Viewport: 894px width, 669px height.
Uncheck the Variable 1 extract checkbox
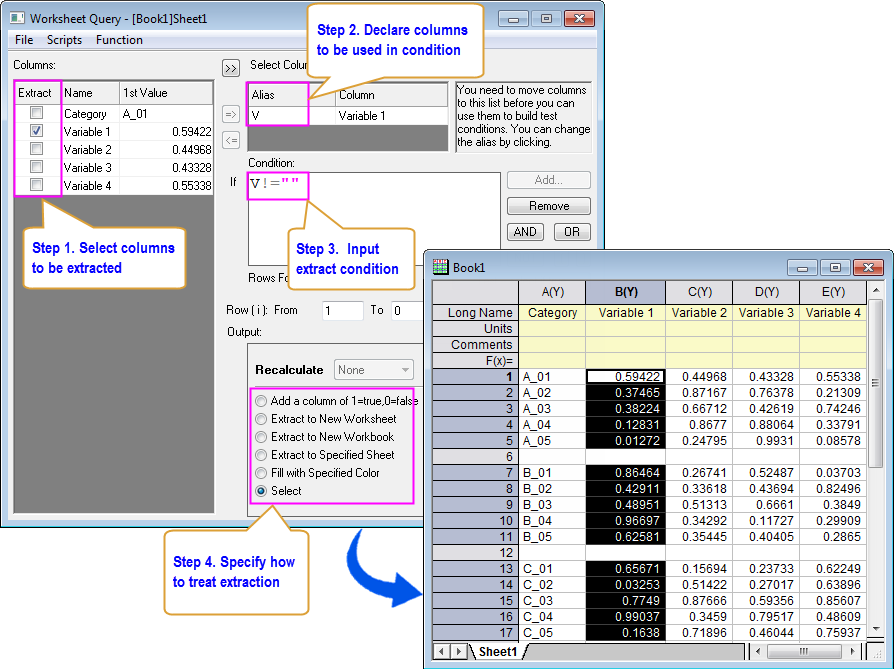click(x=36, y=131)
